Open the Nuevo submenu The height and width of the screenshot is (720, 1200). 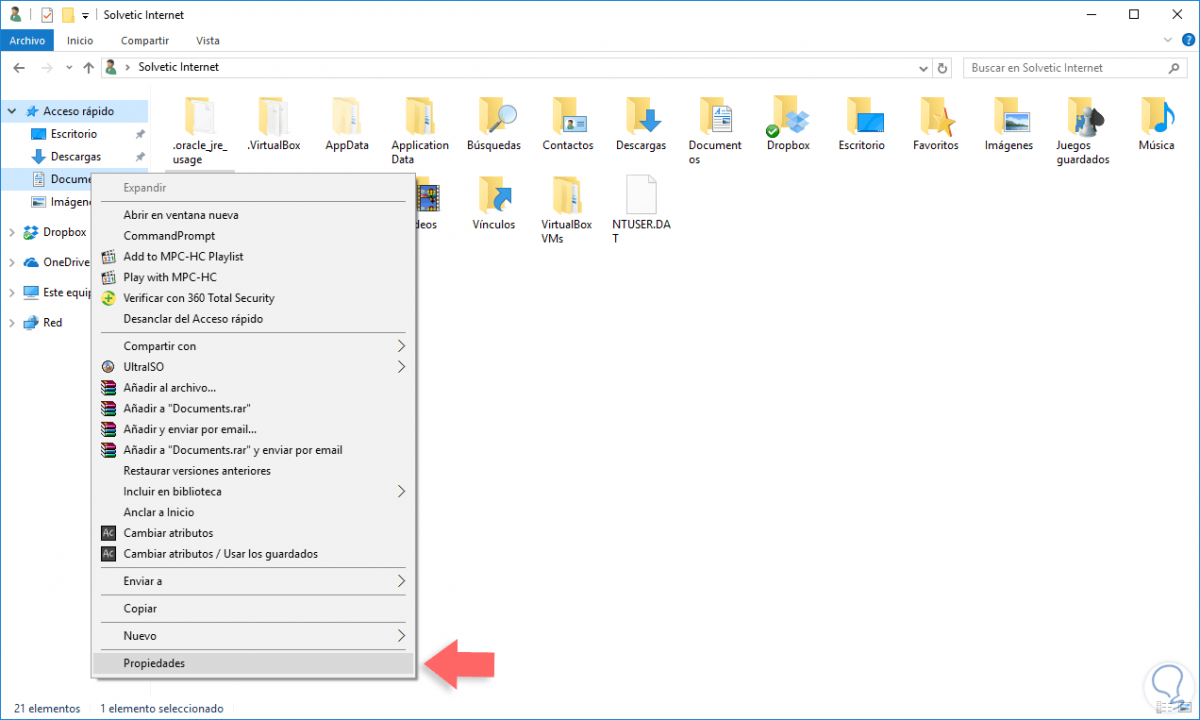pos(253,636)
